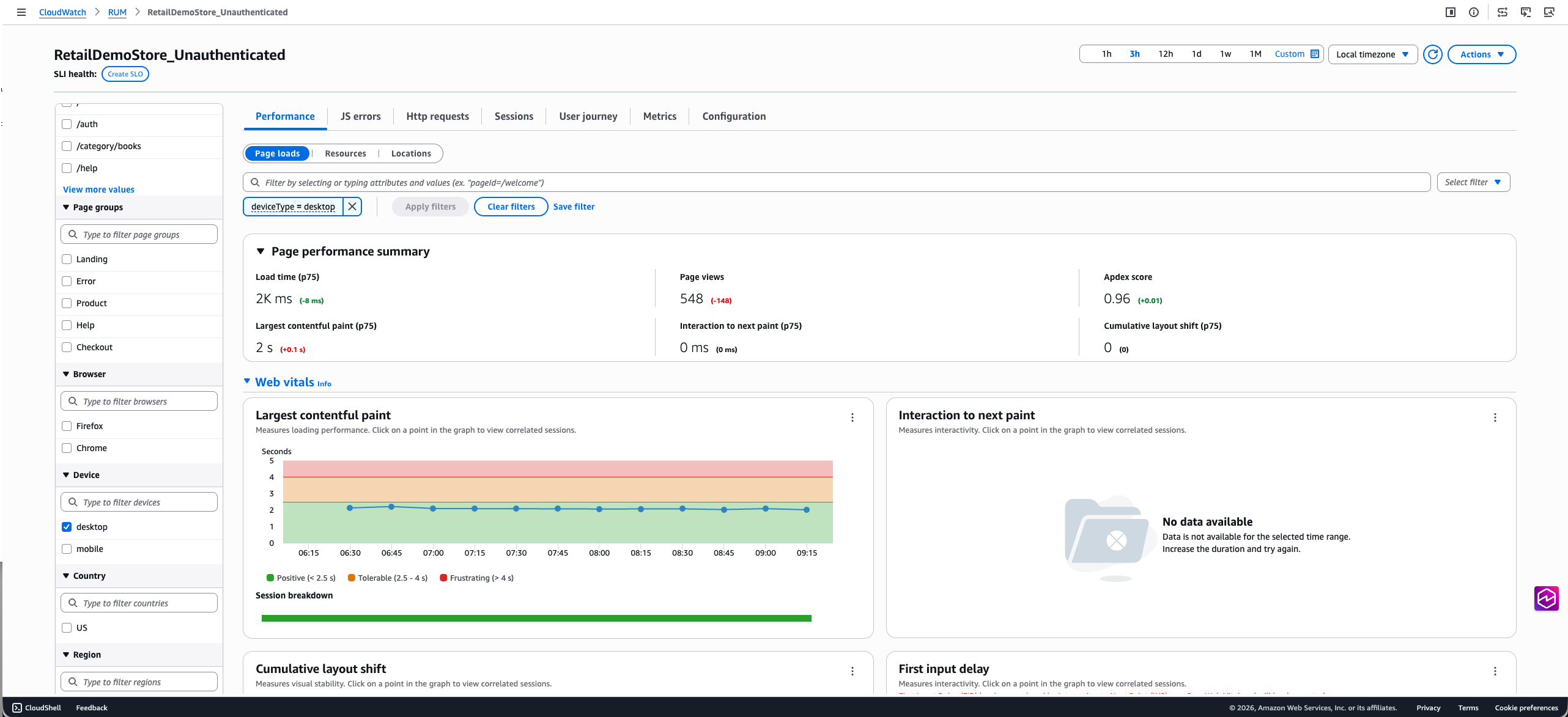Uncheck the desktop device filter

tap(67, 527)
